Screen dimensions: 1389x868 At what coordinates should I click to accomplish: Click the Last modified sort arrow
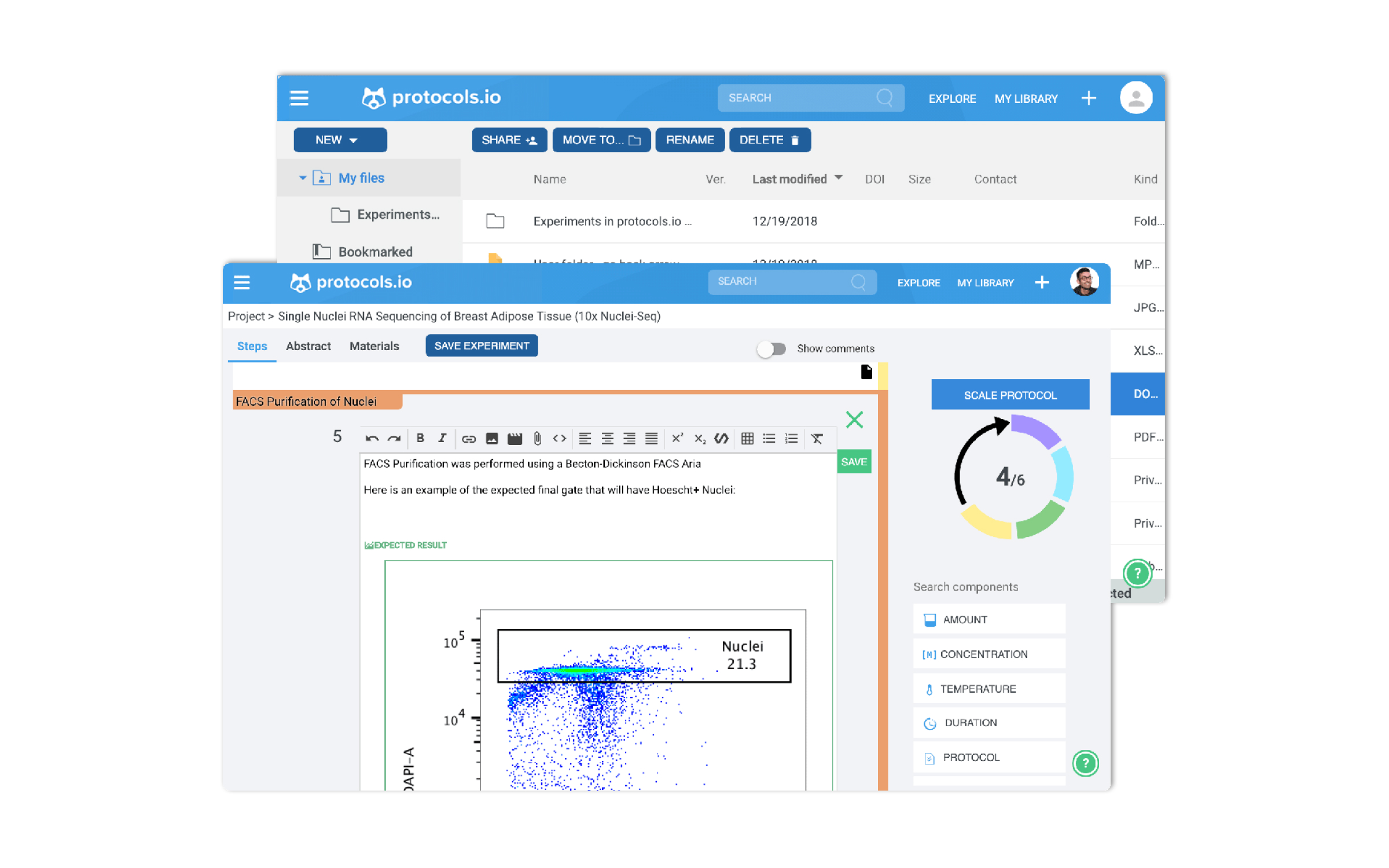[x=839, y=178]
